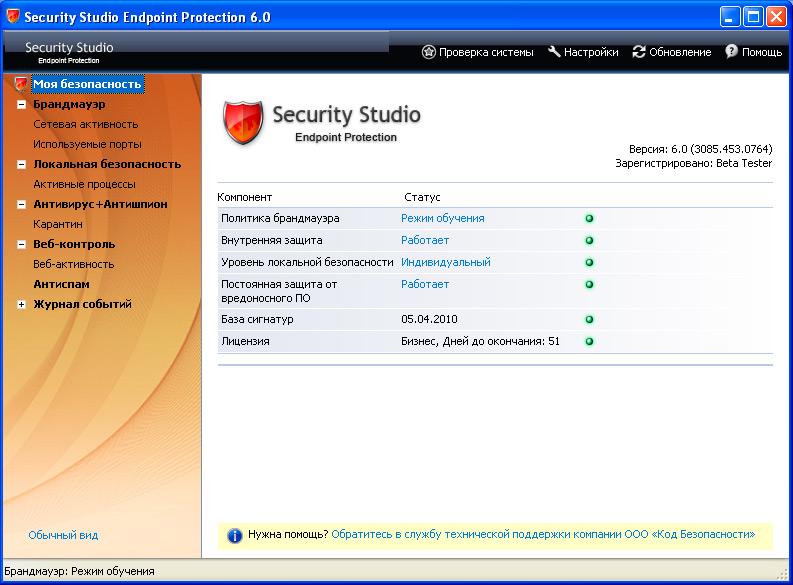
Task: Click status bar text Брандмауэр: Режим обучения
Action: point(79,571)
